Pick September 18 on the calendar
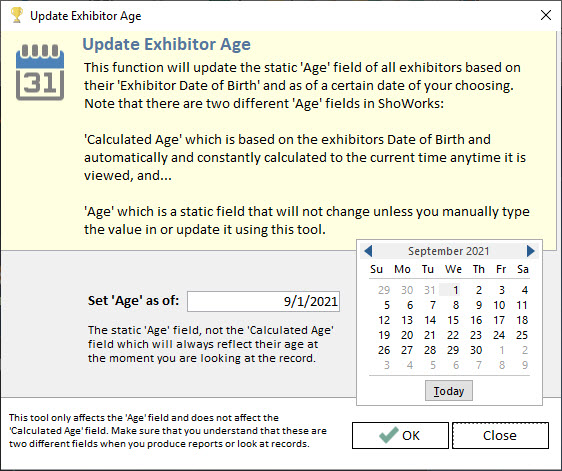The width and height of the screenshot is (562, 471). (x=522, y=320)
